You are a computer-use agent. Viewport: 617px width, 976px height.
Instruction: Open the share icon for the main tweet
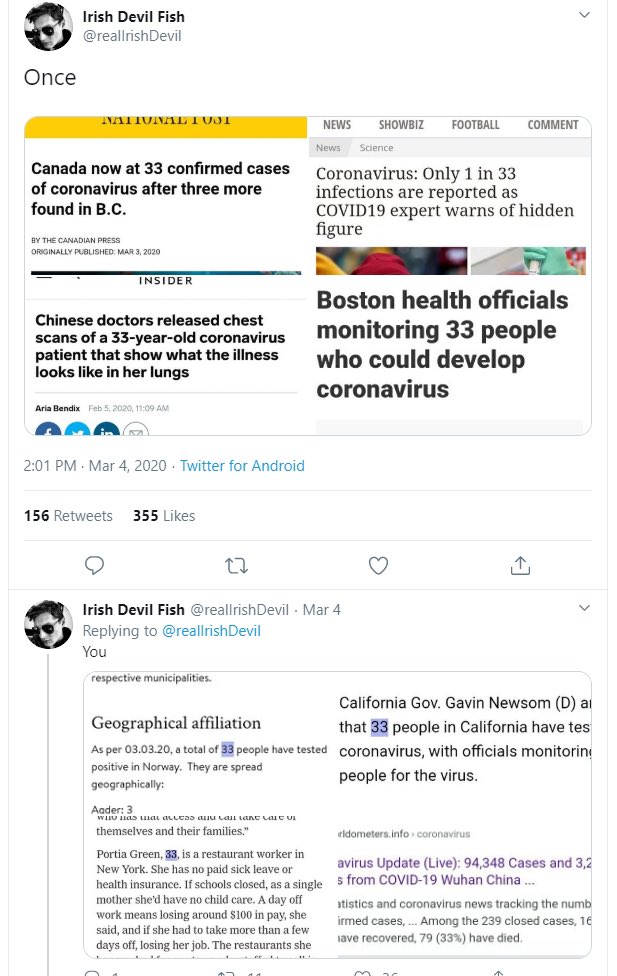click(520, 566)
